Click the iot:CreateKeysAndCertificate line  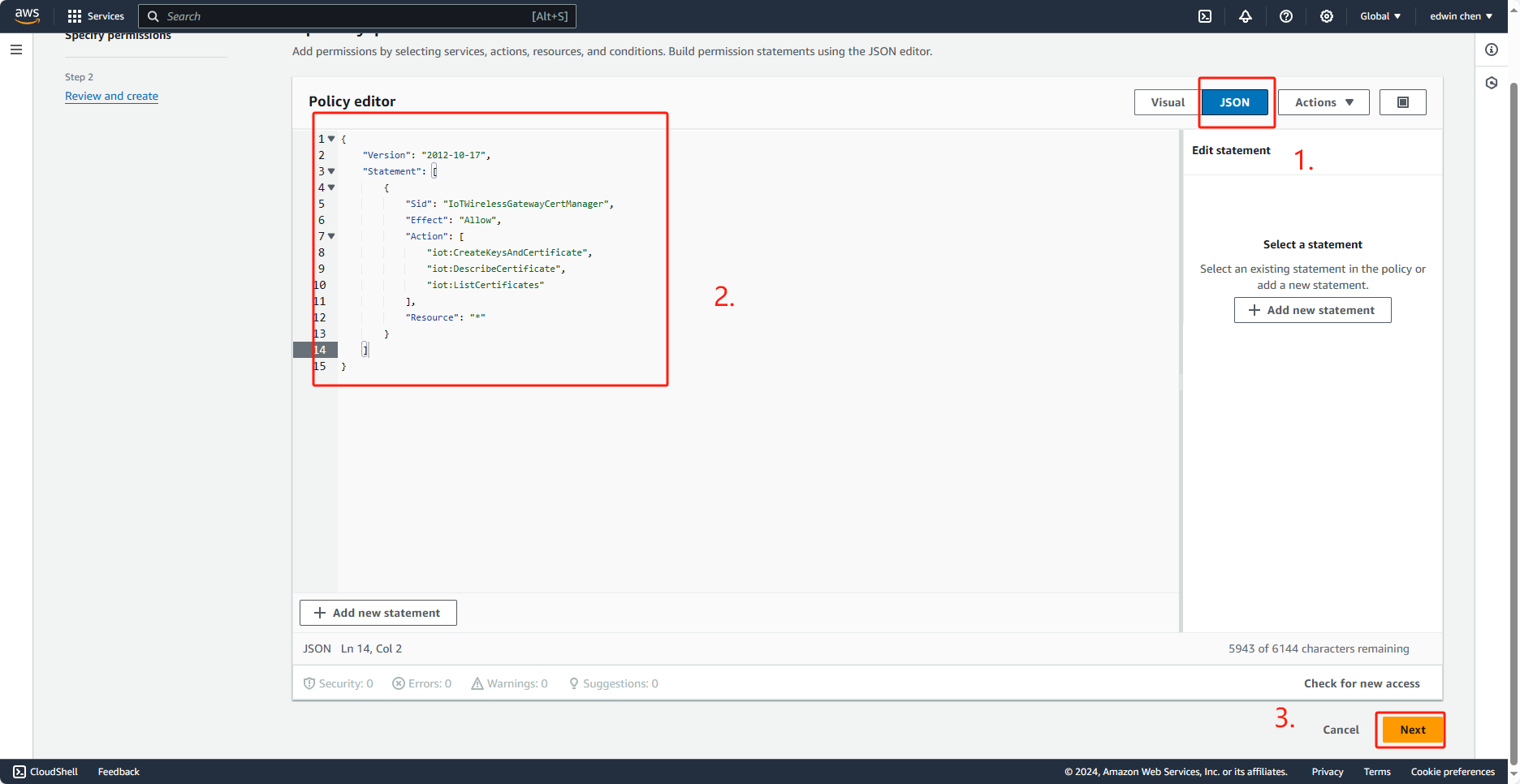(x=509, y=252)
